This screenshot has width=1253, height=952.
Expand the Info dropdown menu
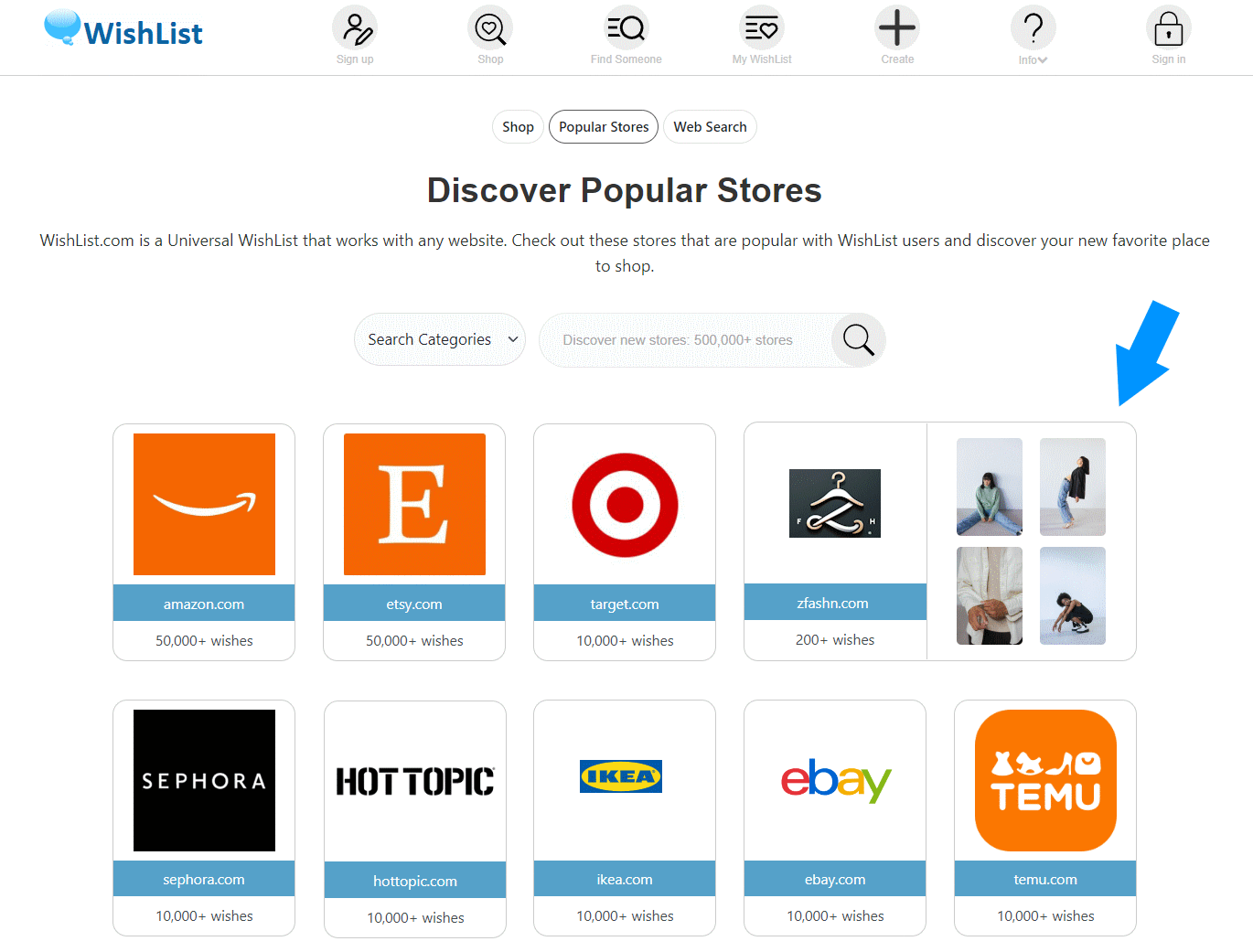[x=1033, y=37]
